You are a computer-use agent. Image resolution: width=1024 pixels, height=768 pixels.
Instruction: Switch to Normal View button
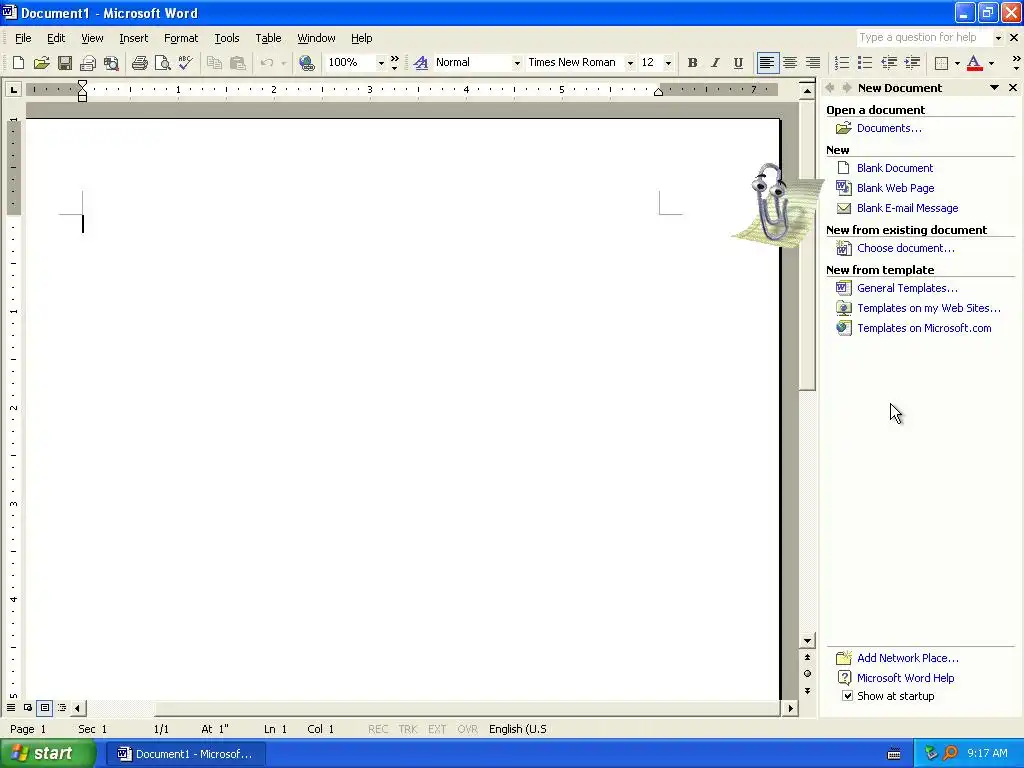tap(11, 707)
